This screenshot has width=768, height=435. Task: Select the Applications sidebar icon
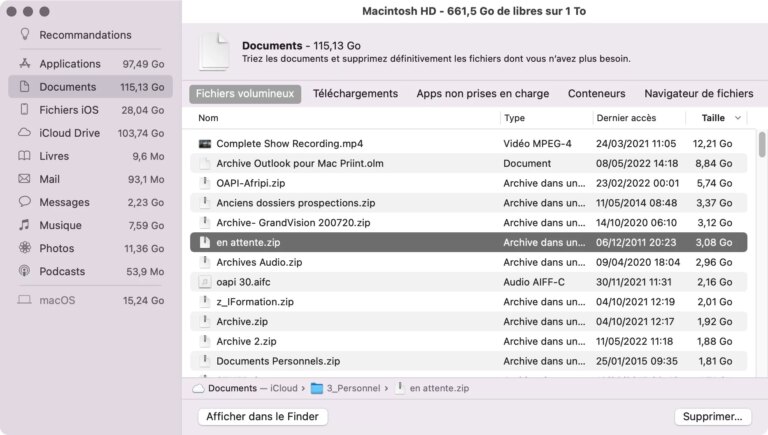click(24, 64)
